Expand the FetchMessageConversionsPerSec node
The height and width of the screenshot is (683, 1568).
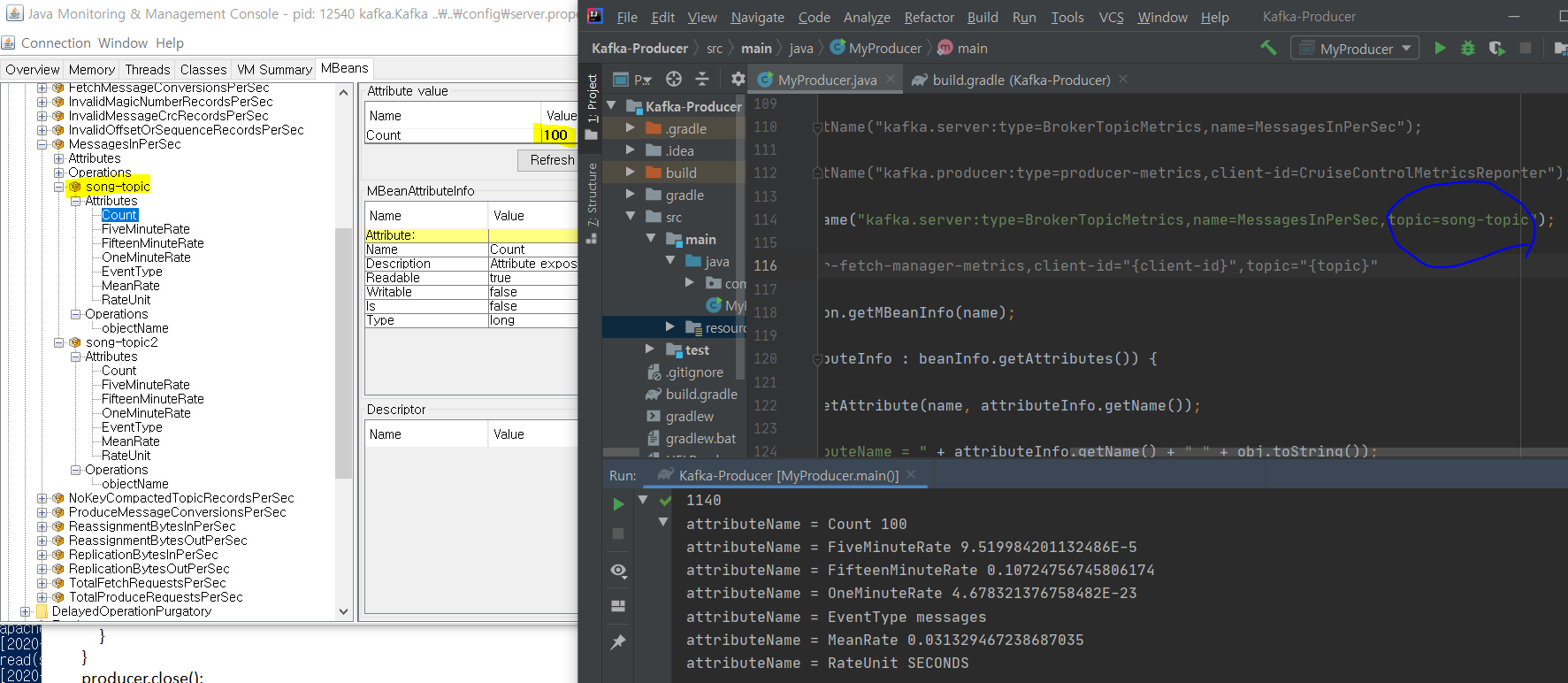(x=42, y=88)
